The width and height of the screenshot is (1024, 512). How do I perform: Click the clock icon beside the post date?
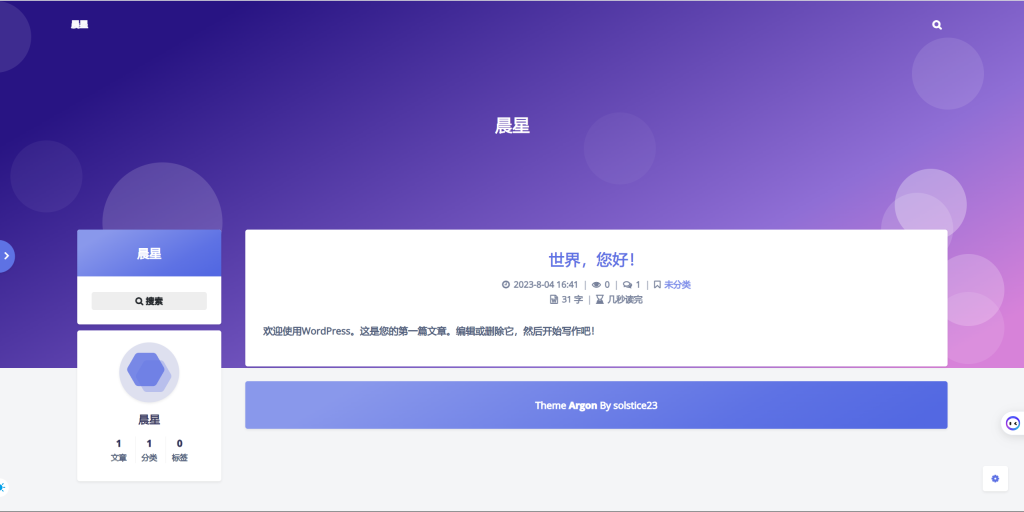click(506, 285)
